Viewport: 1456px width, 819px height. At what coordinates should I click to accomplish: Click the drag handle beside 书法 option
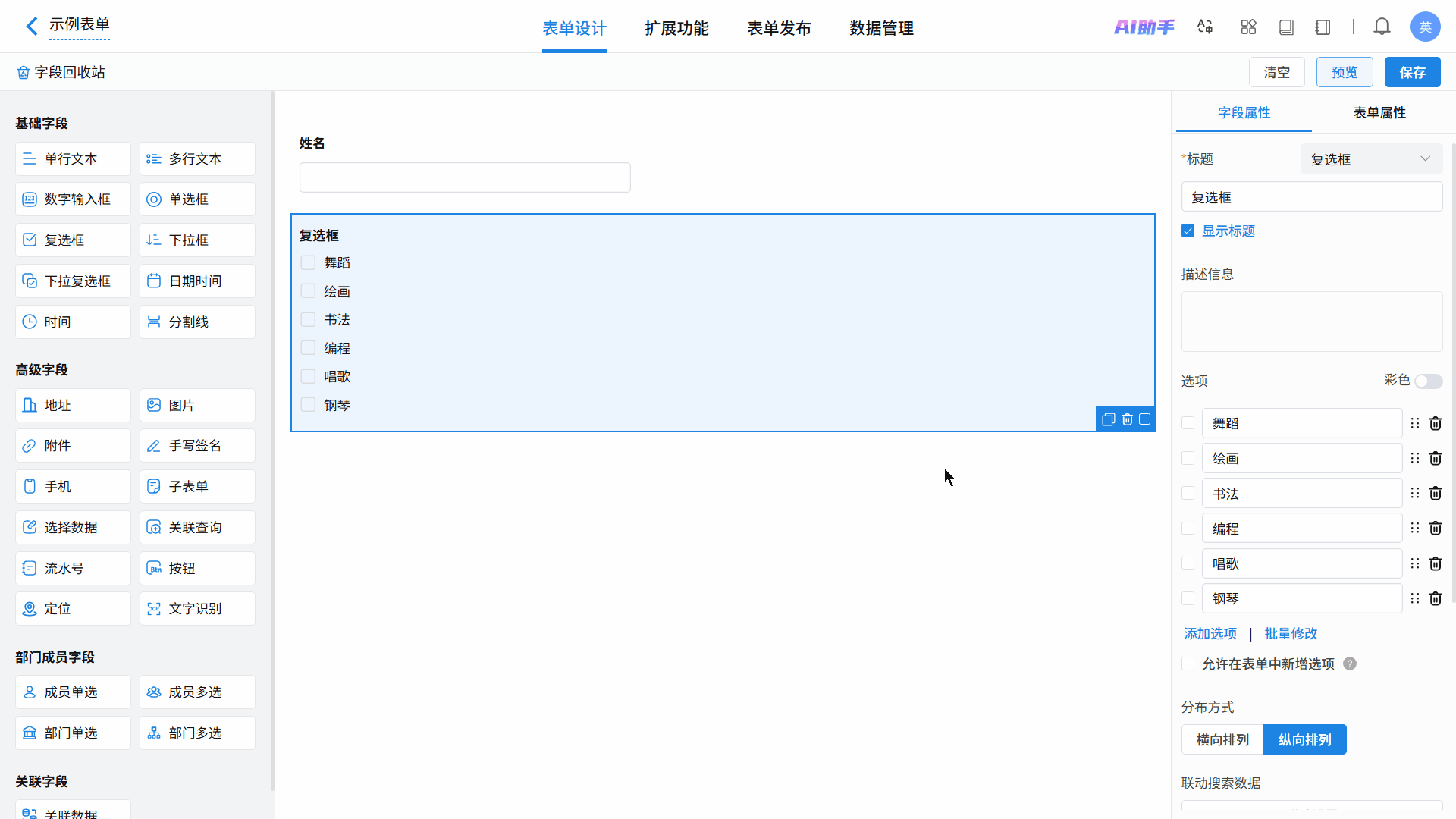pyautogui.click(x=1414, y=494)
